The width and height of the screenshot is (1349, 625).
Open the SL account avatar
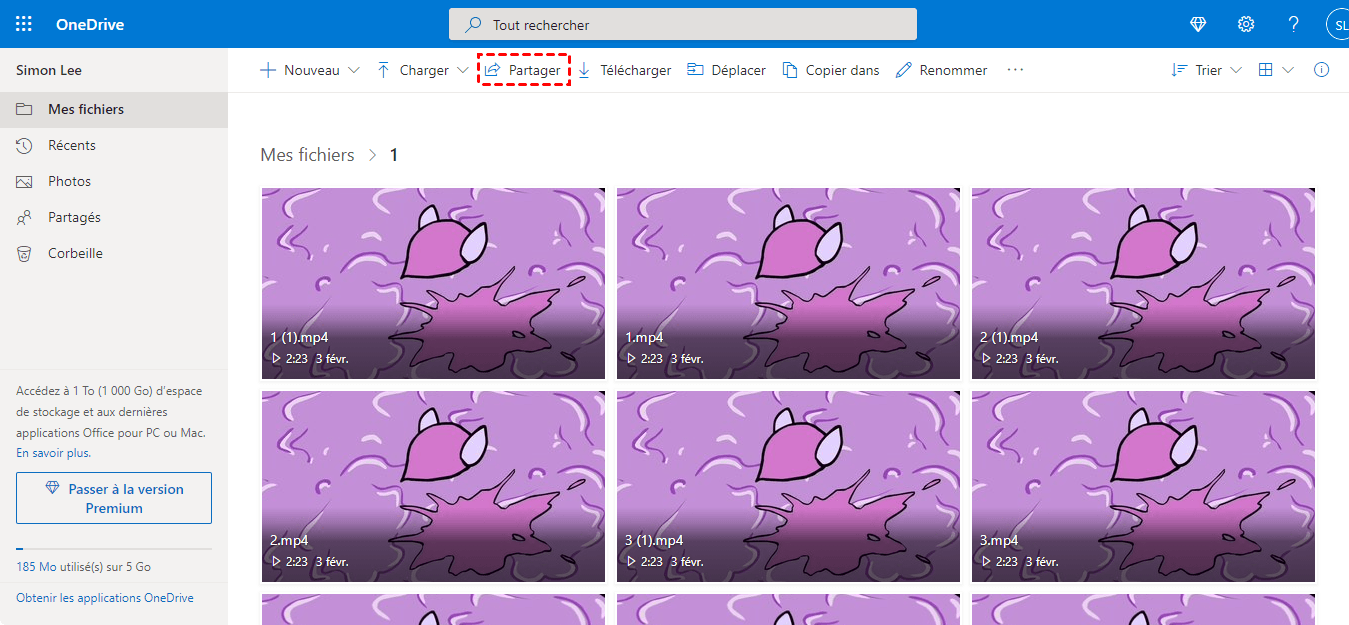(x=1338, y=24)
